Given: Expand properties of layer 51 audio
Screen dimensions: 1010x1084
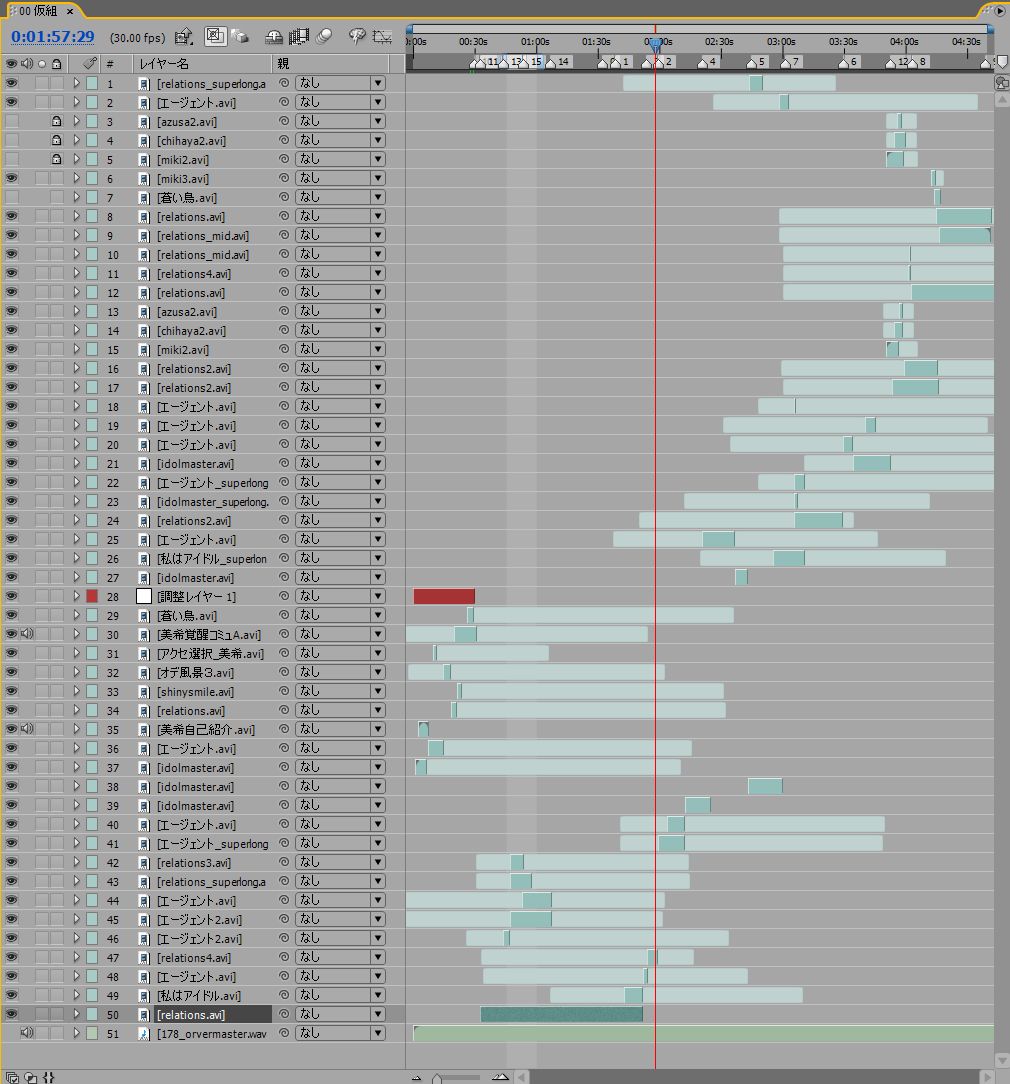Looking at the screenshot, I should [76, 1033].
